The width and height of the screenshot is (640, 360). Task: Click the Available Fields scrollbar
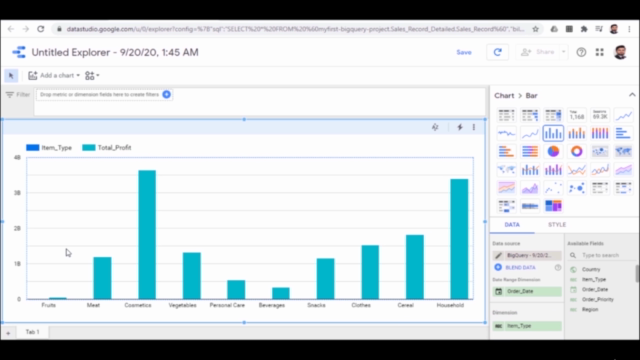point(638,273)
